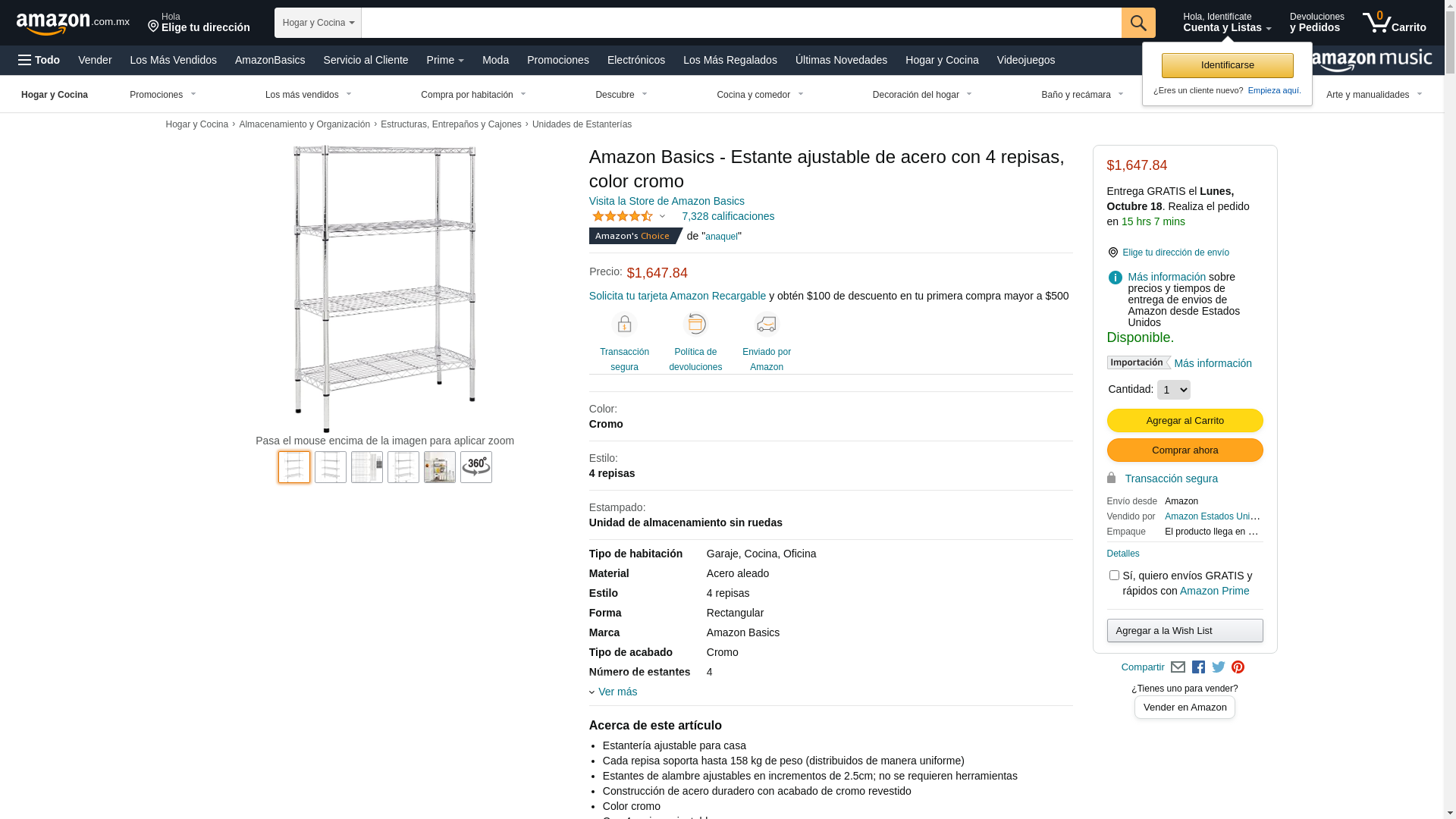Image resolution: width=1456 pixels, height=819 pixels.
Task: Open the Cantidad quantity dropdown
Action: pos(1173,390)
